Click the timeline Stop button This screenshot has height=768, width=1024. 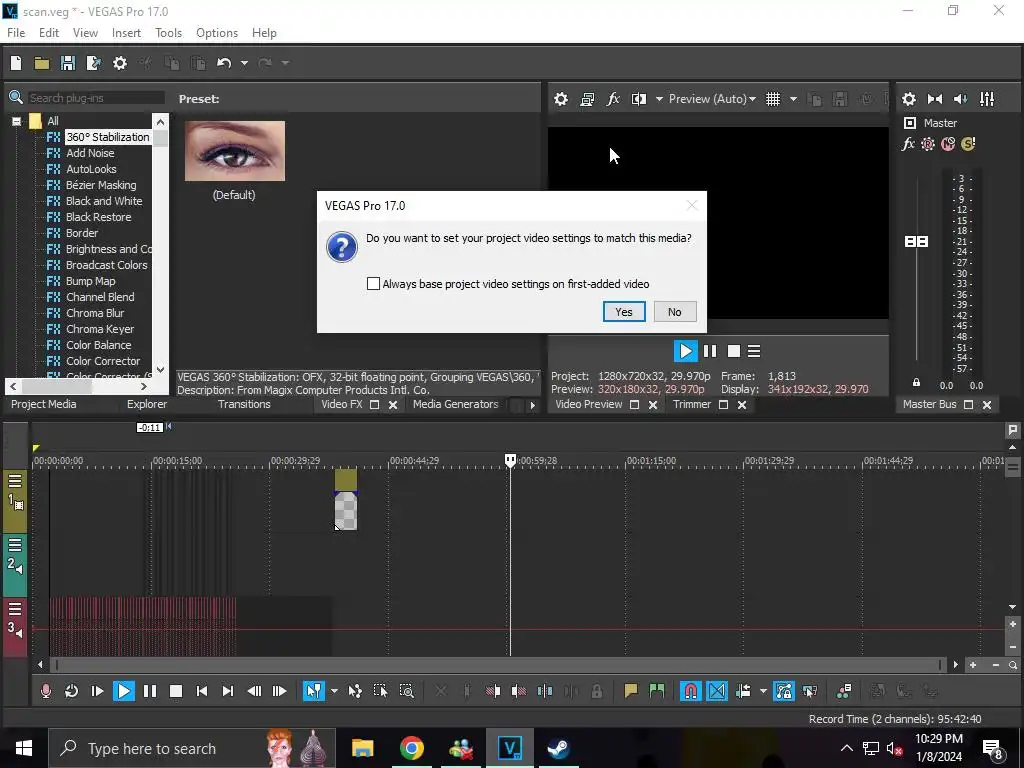[176, 691]
